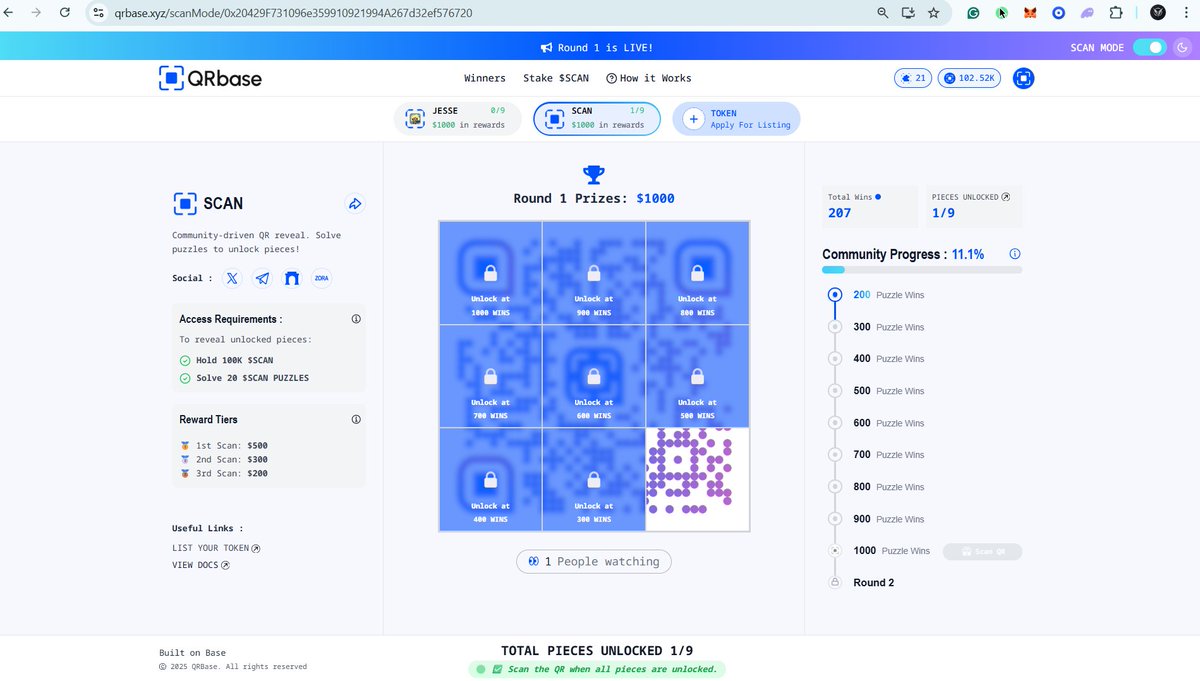Click the unlocked purple-dot QR piece

point(697,480)
